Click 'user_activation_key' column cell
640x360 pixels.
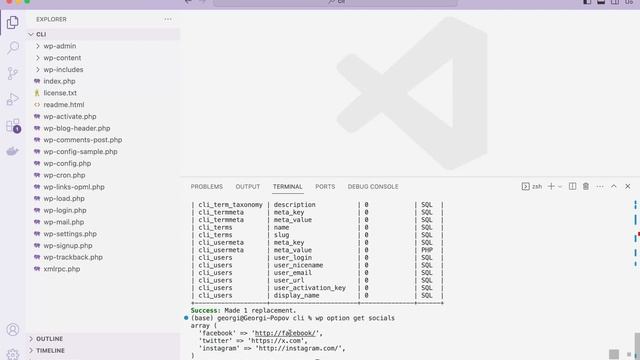point(310,288)
